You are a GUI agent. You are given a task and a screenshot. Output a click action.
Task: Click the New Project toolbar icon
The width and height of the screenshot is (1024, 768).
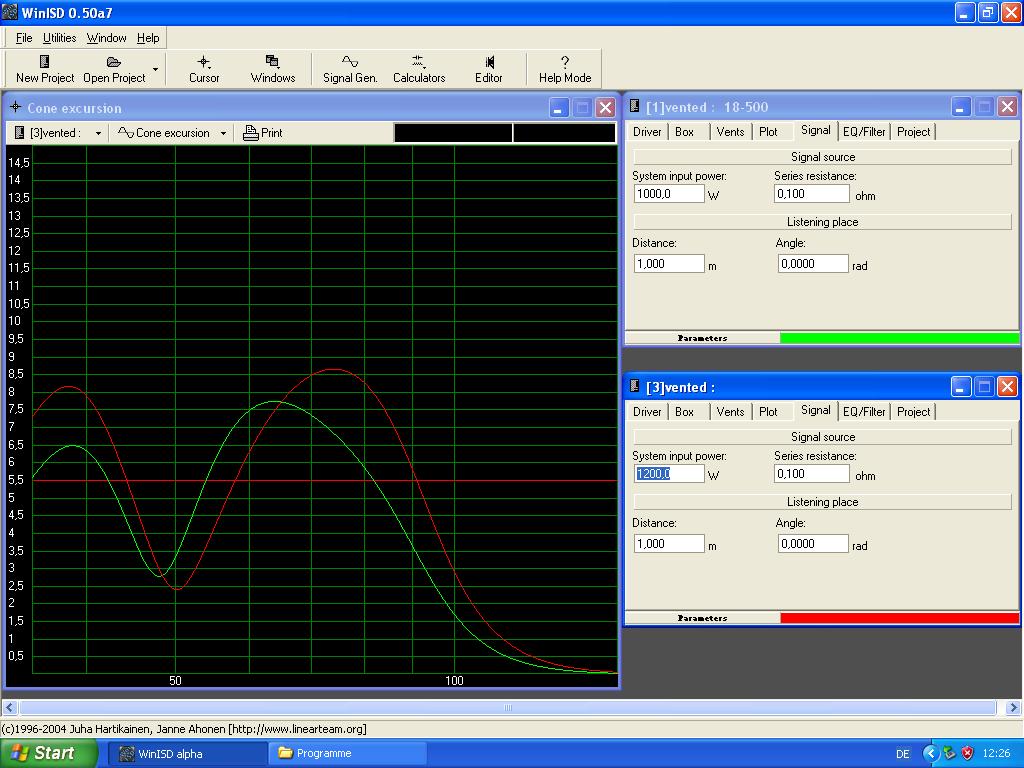coord(45,63)
